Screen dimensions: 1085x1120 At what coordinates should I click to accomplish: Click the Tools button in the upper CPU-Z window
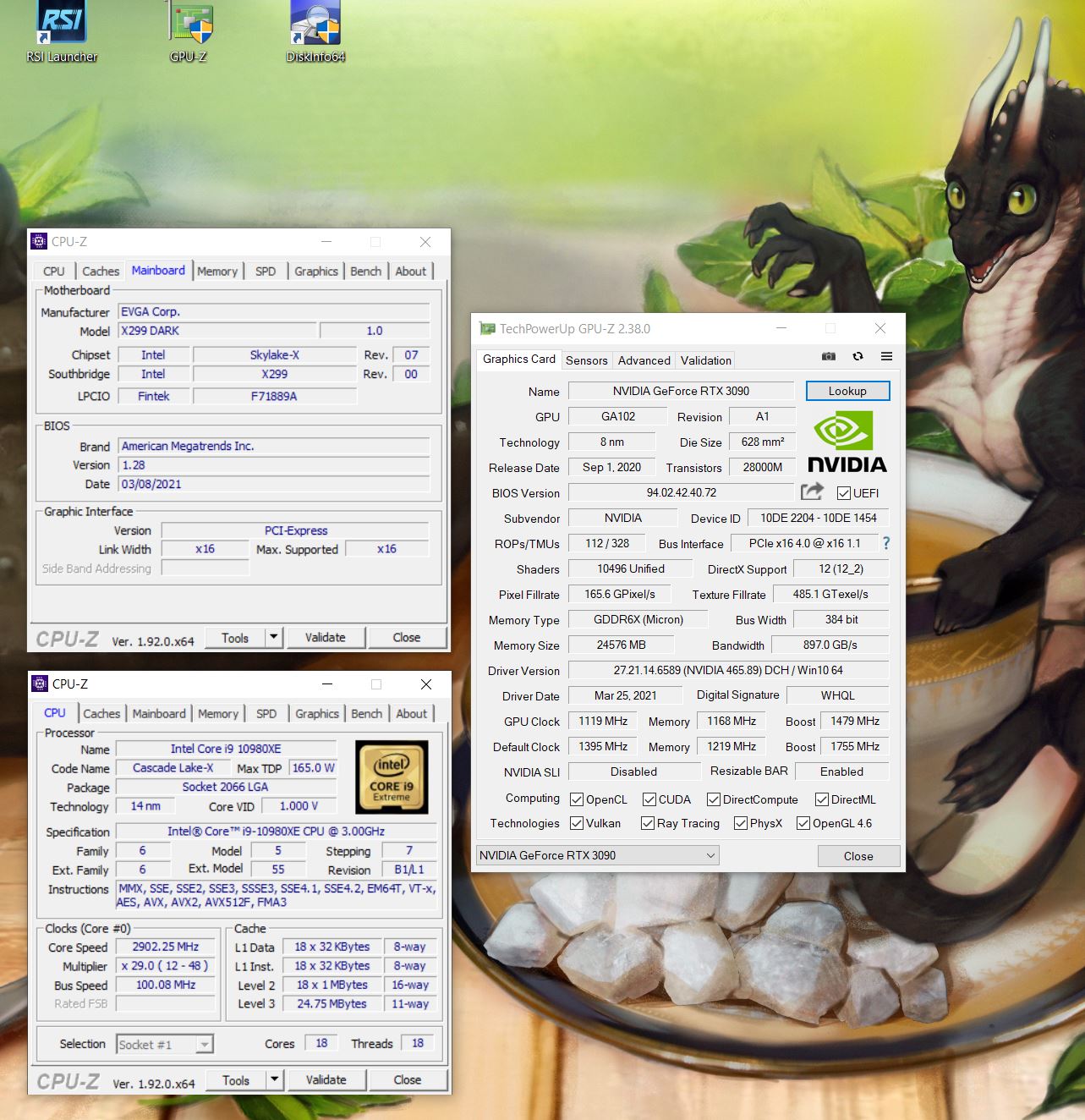235,637
